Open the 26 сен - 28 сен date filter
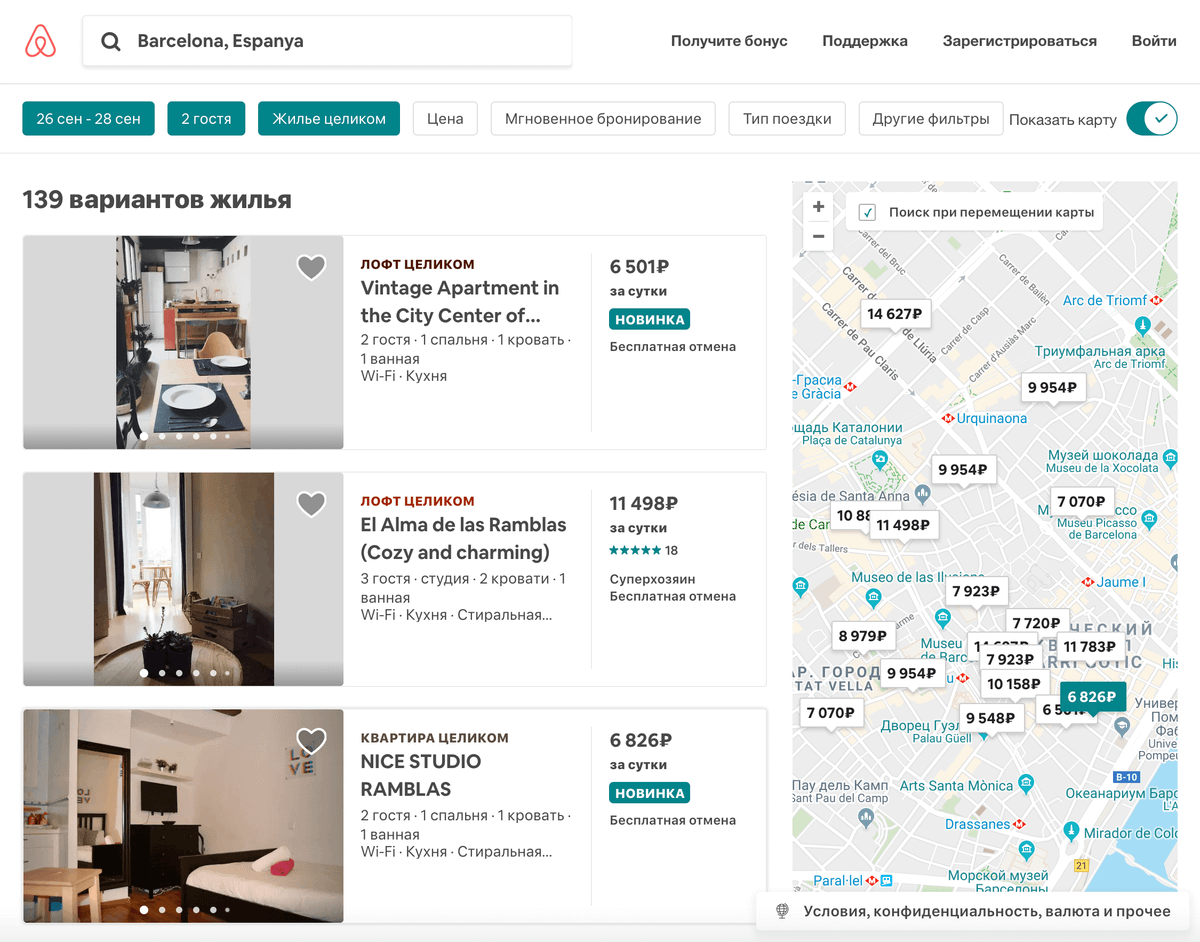This screenshot has width=1200, height=942. tap(89, 118)
